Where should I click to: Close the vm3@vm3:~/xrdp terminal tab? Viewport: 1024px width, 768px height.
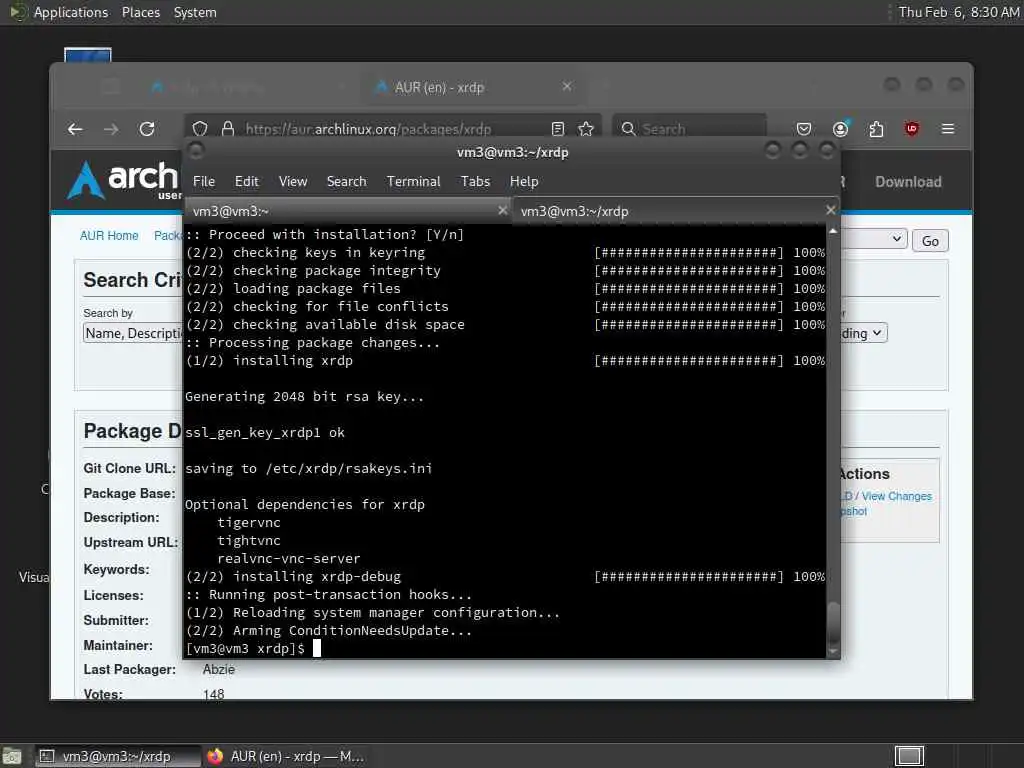pyautogui.click(x=830, y=210)
